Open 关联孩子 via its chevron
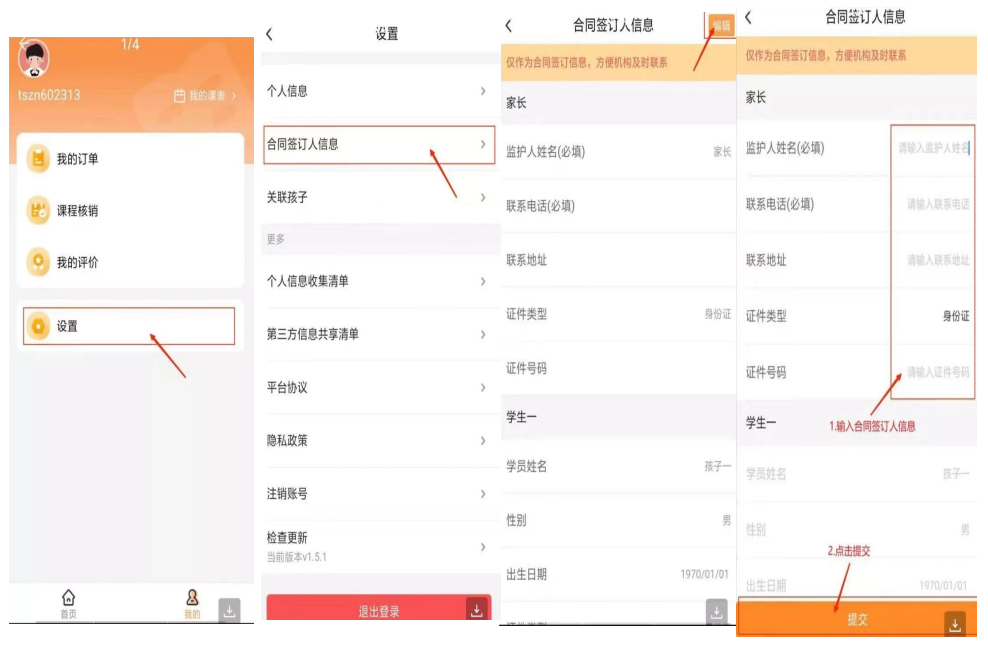988x652 pixels. coord(483,198)
